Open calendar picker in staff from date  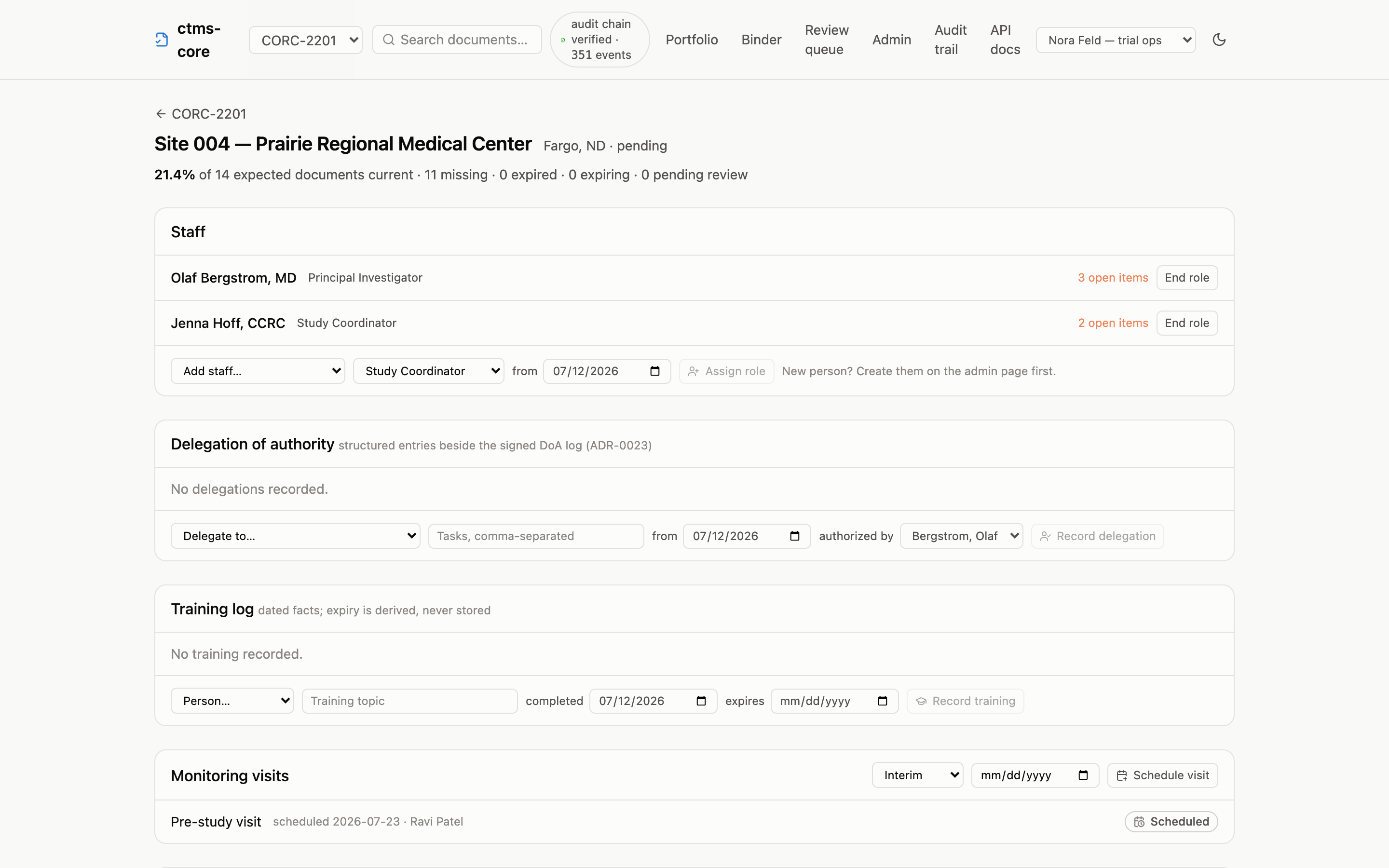coord(655,371)
